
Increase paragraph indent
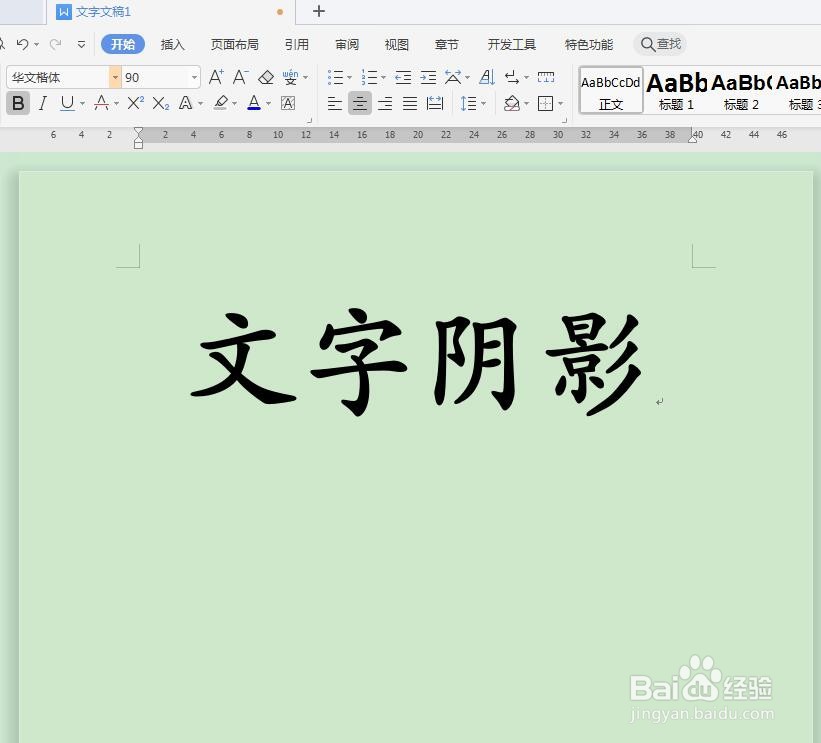[x=428, y=77]
